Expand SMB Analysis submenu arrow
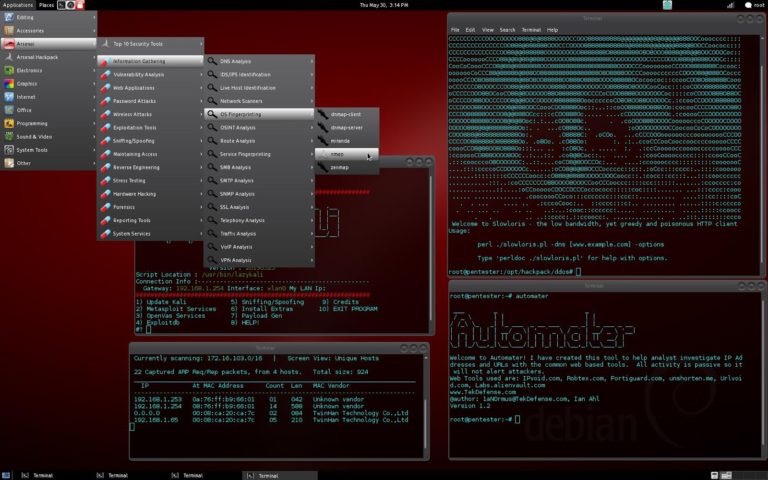 [312, 167]
